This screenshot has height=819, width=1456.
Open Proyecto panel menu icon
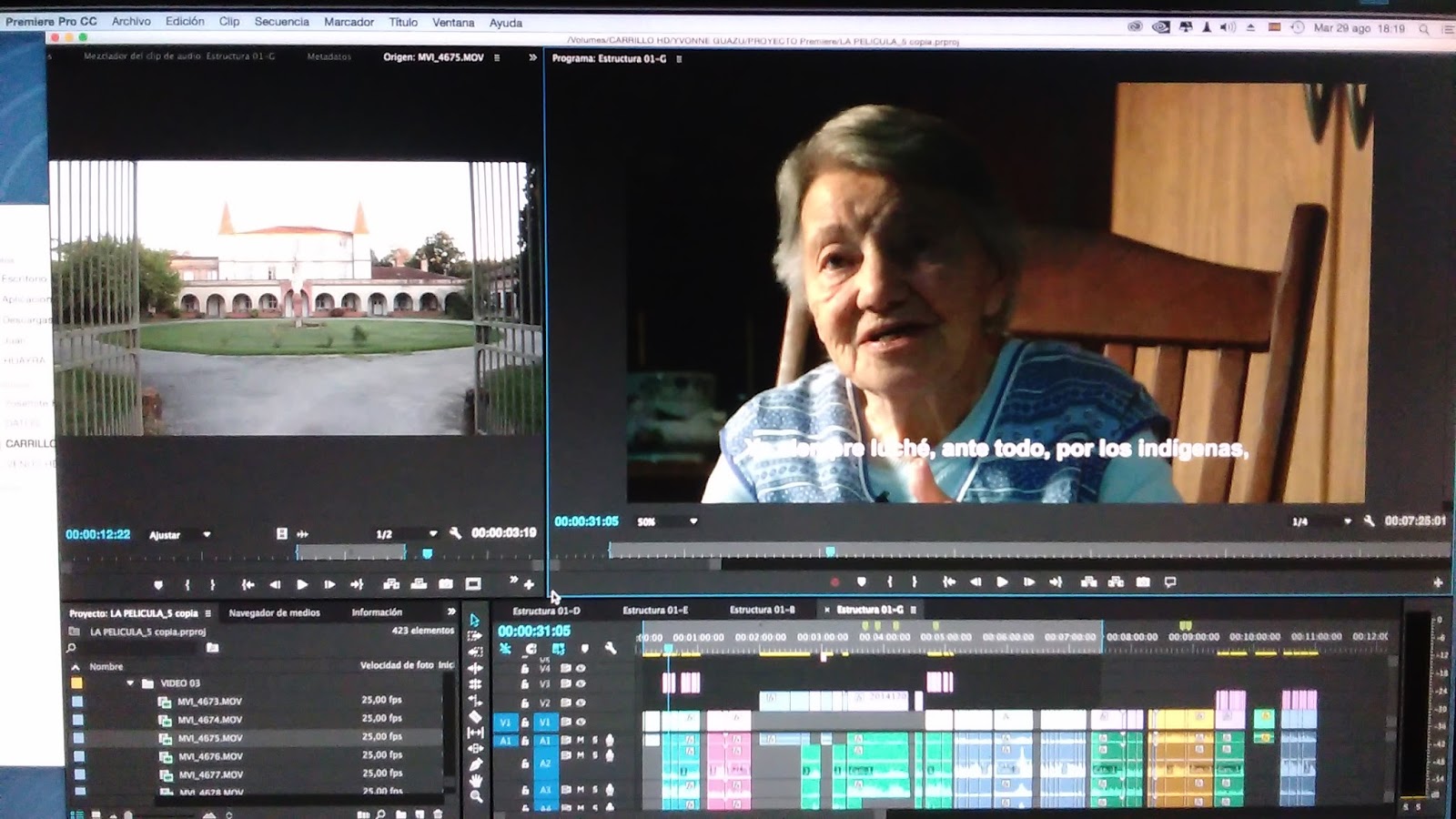click(x=208, y=613)
